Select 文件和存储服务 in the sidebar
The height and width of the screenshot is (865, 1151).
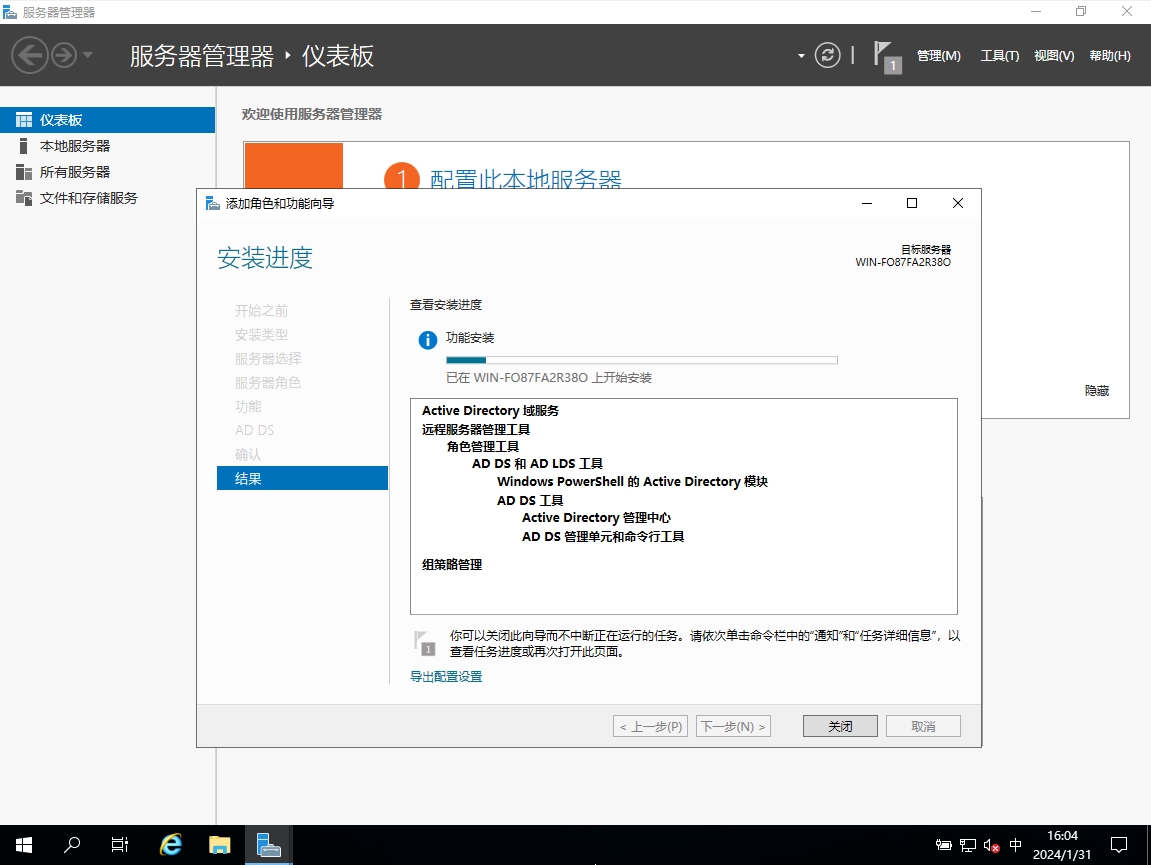click(x=88, y=198)
